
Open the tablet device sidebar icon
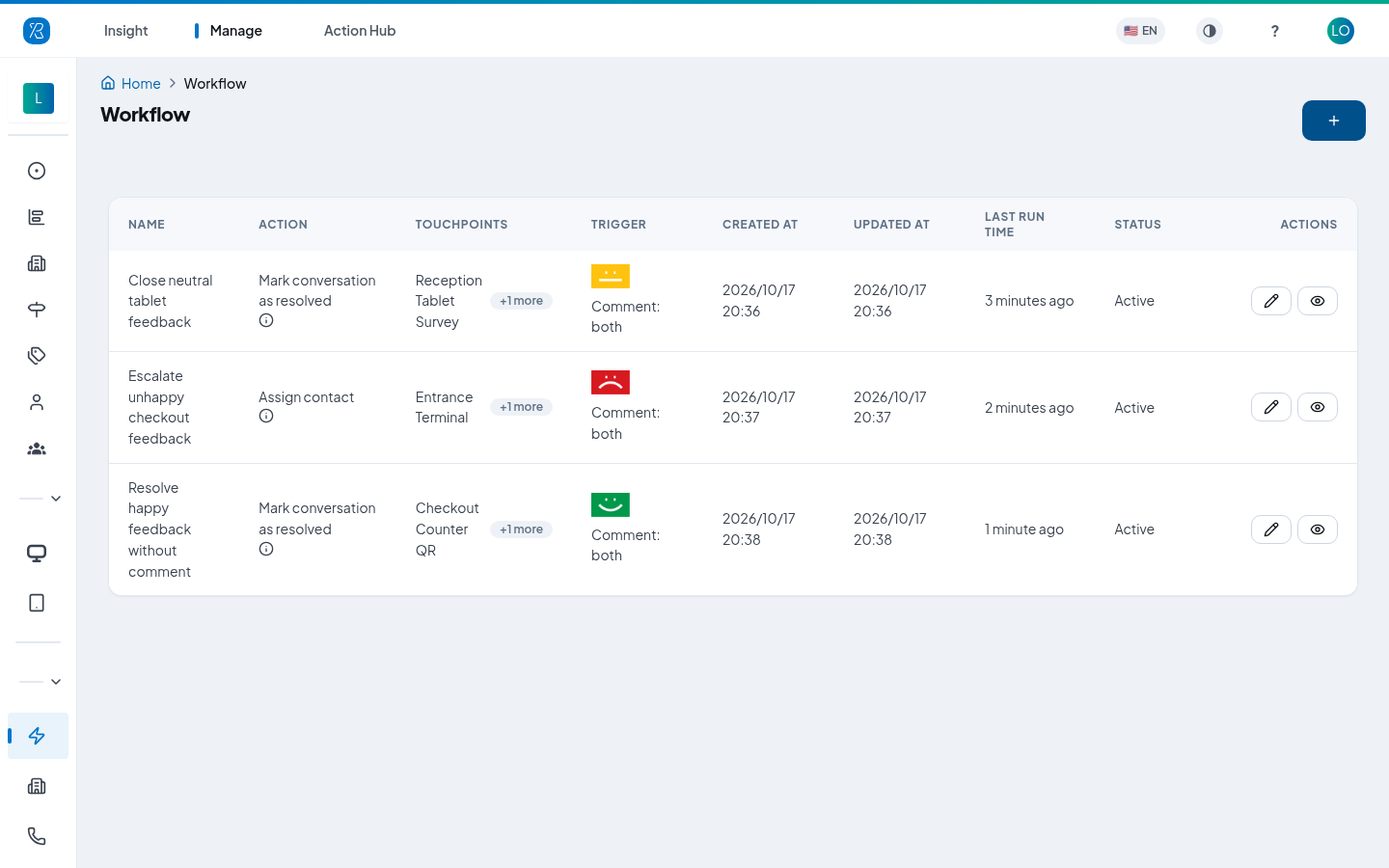tap(37, 603)
